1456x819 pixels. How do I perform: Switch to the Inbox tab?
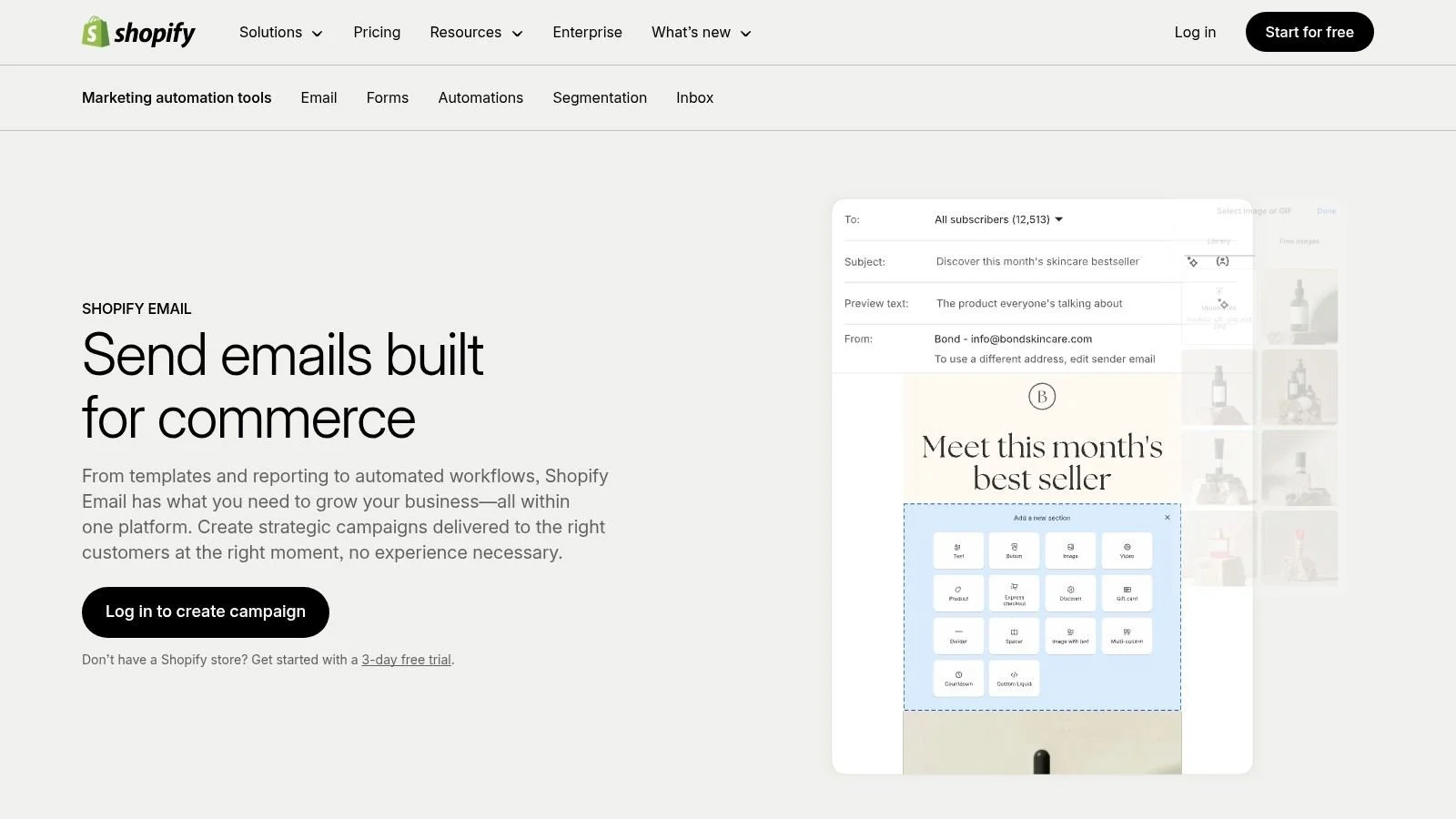(x=694, y=97)
